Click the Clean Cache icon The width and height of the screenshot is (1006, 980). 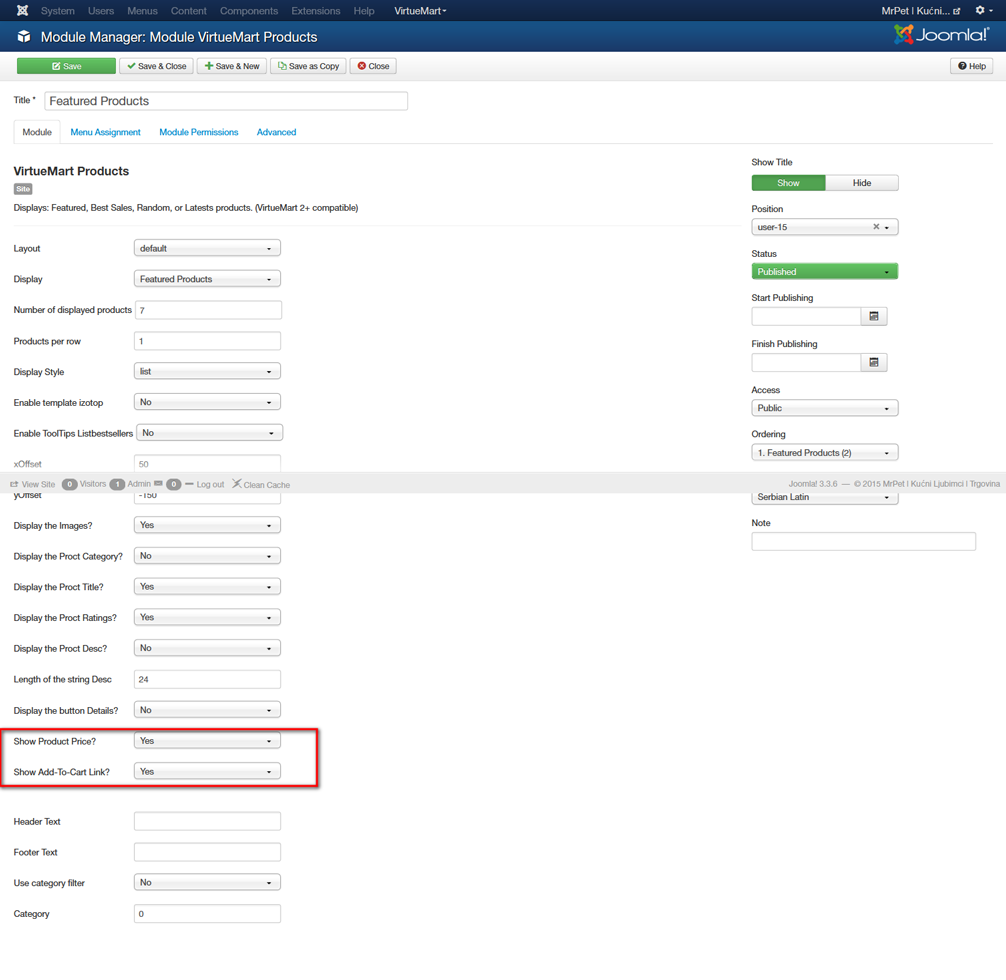click(x=237, y=484)
